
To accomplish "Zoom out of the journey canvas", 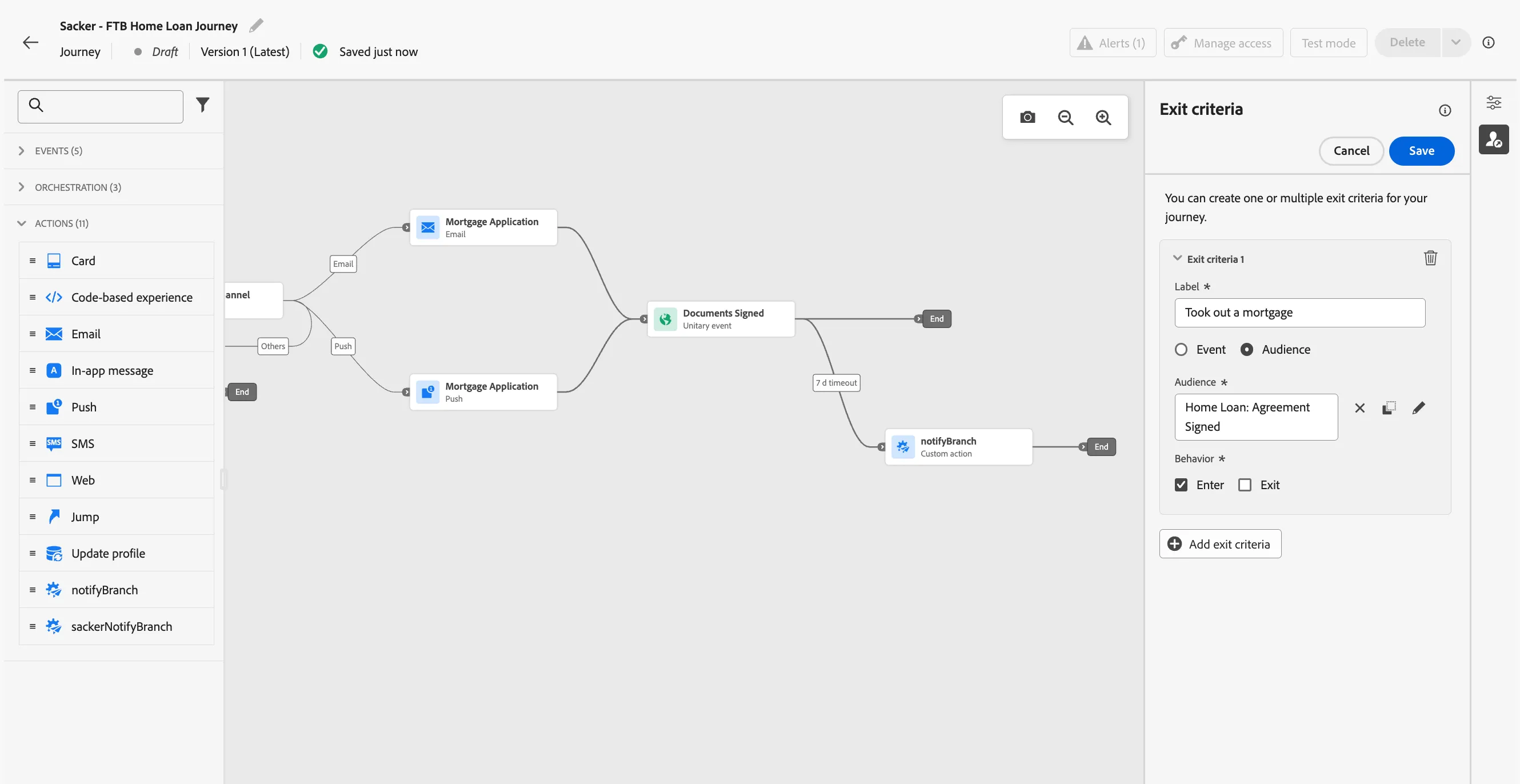I will coord(1065,117).
